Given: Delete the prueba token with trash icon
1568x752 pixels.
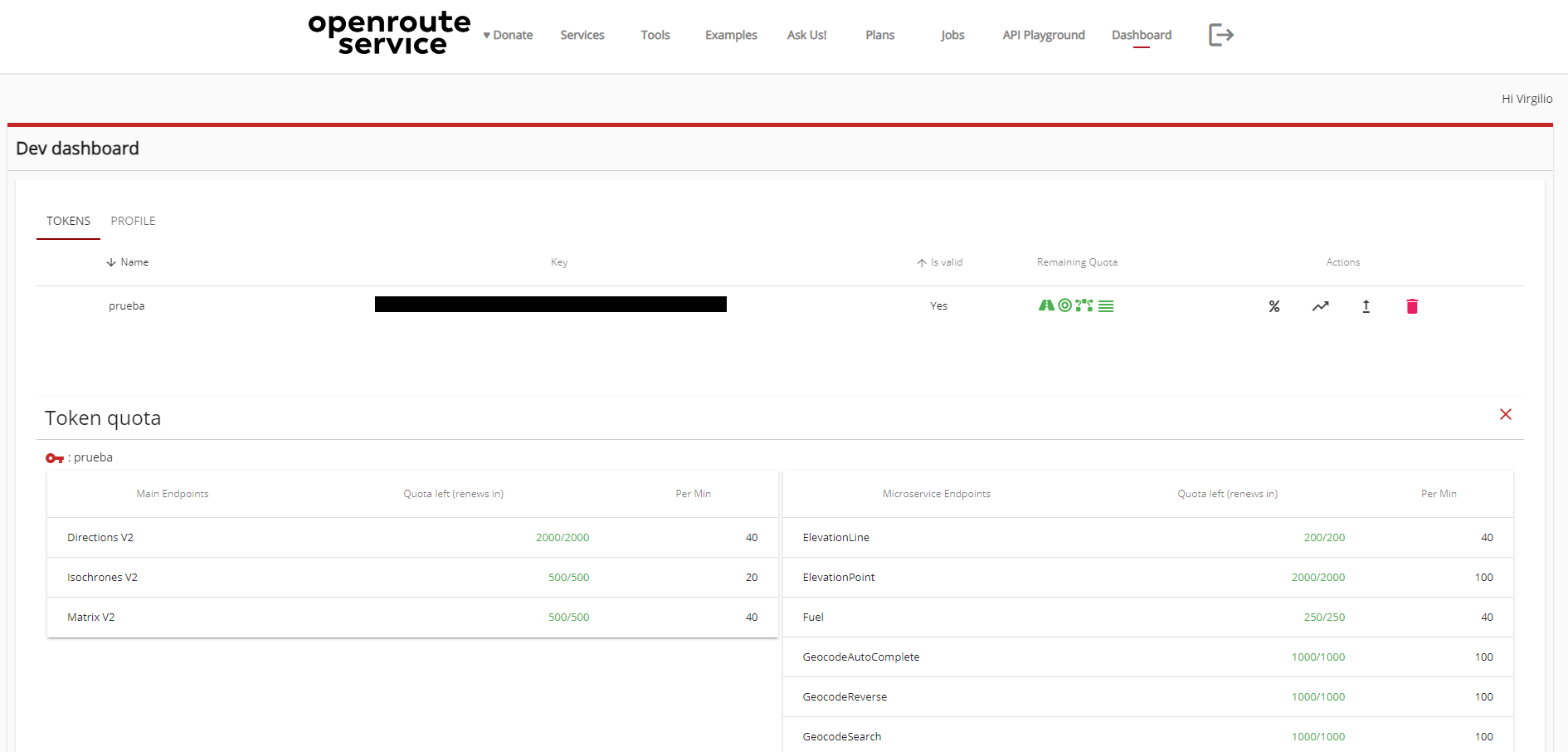Looking at the screenshot, I should (1412, 306).
